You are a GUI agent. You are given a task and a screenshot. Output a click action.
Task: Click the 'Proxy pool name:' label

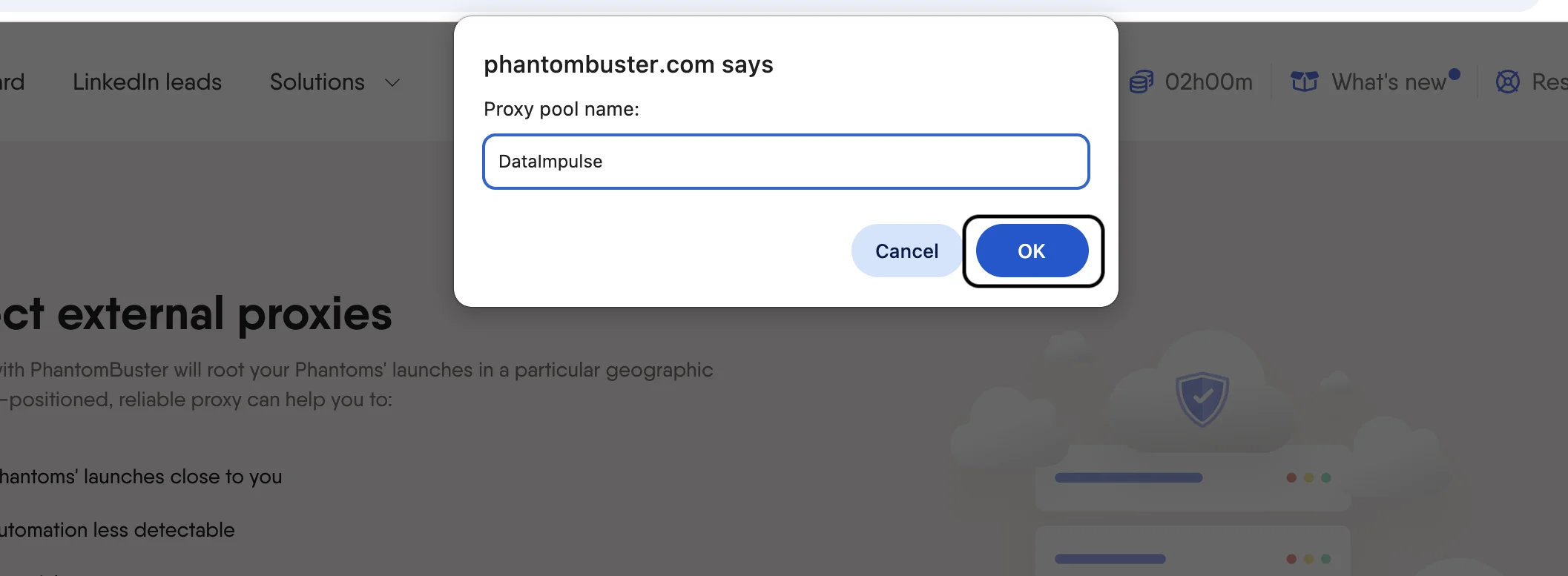click(x=561, y=109)
